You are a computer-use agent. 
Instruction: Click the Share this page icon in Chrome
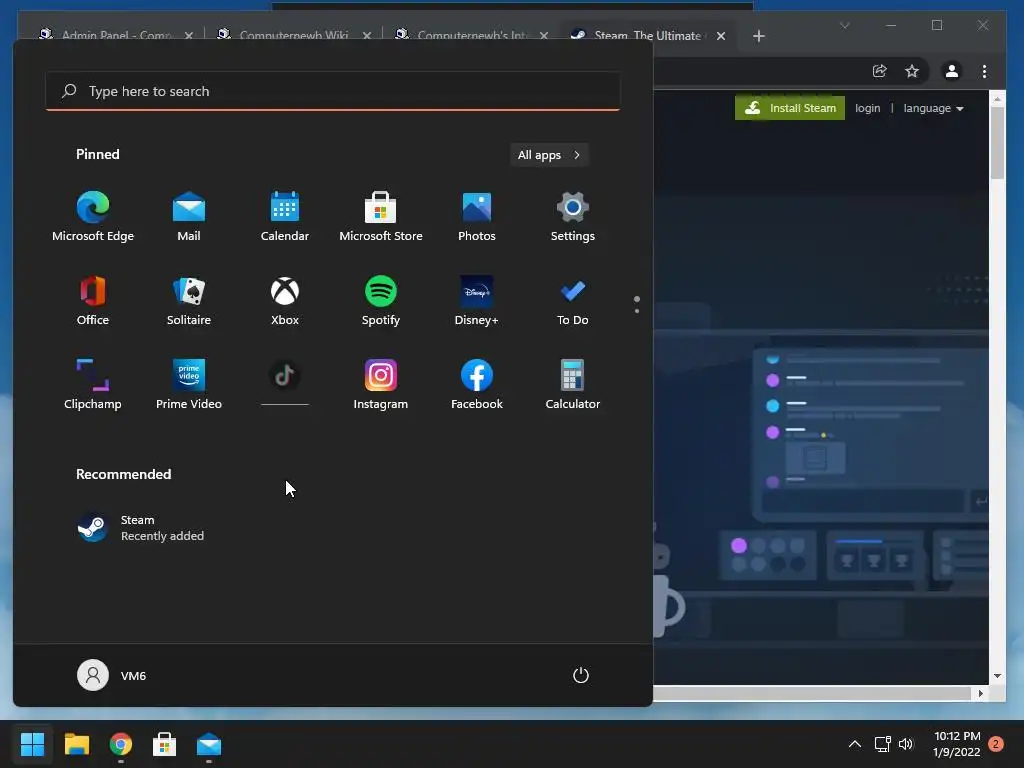pos(880,71)
